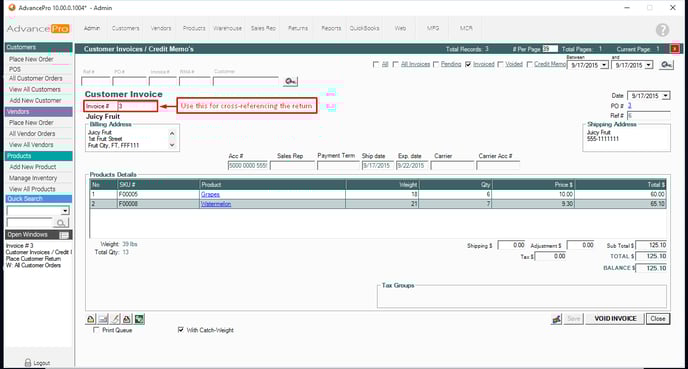Check the All Invoices filter checkbox
This screenshot has width=688, height=369.
pos(395,64)
